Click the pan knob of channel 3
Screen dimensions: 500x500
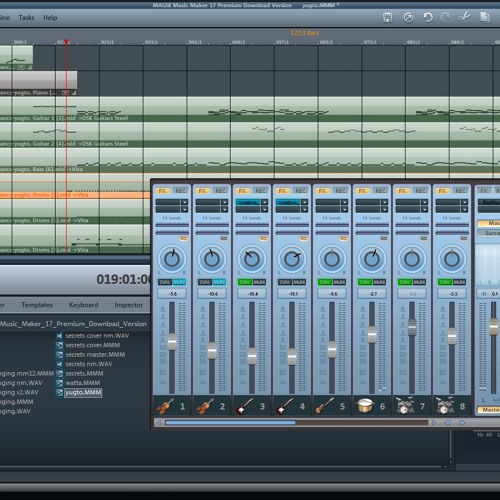[252, 259]
